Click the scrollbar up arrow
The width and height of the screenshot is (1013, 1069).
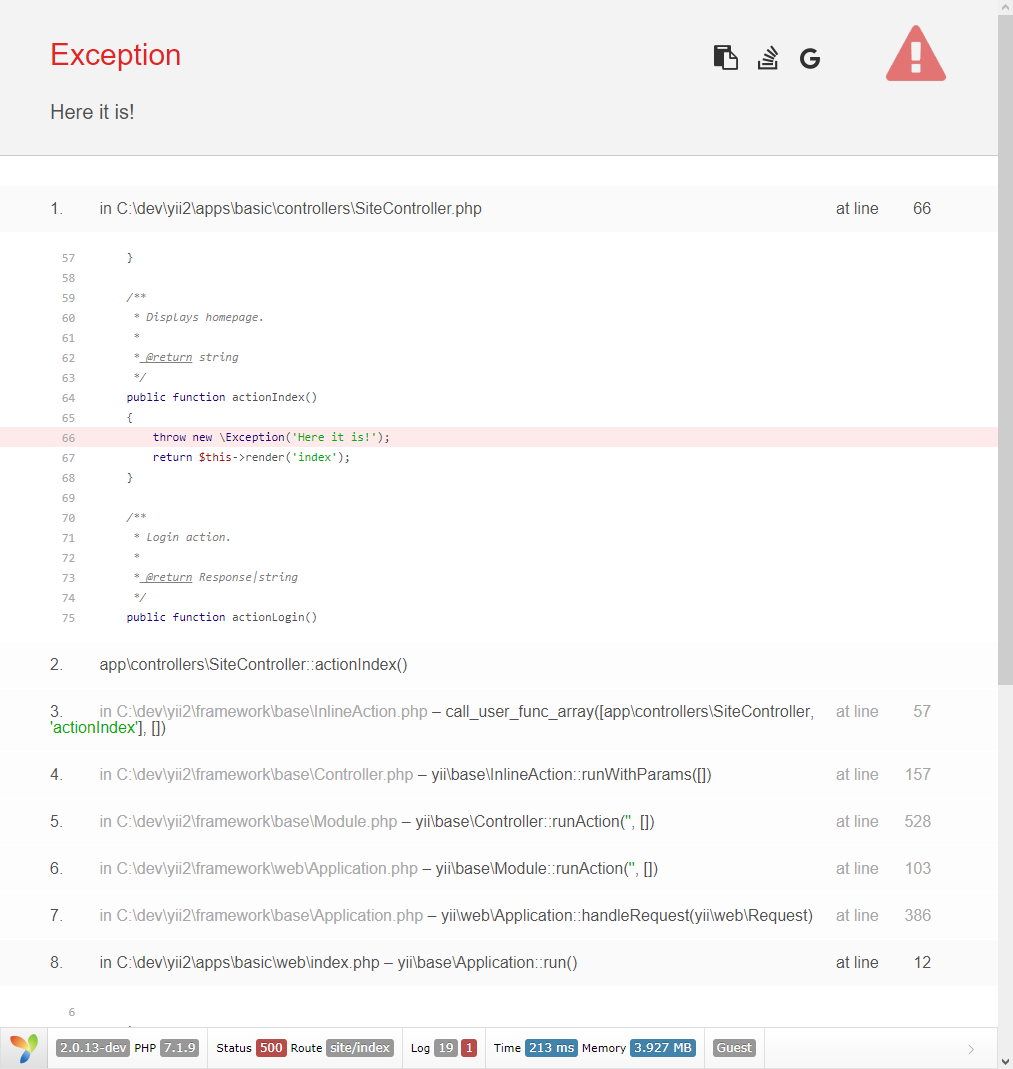pyautogui.click(x=1005, y=8)
